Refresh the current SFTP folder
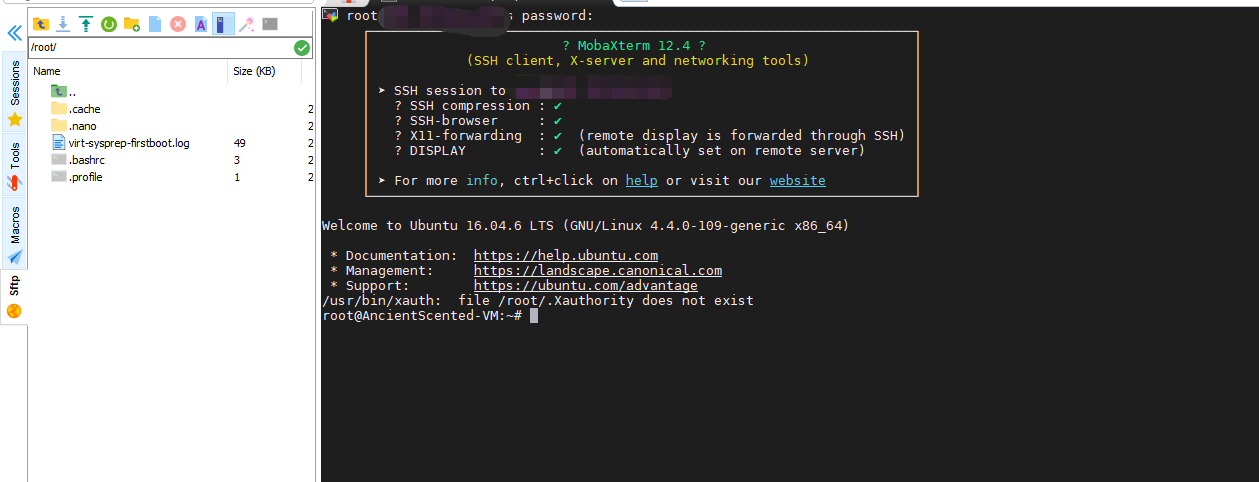 (x=109, y=23)
